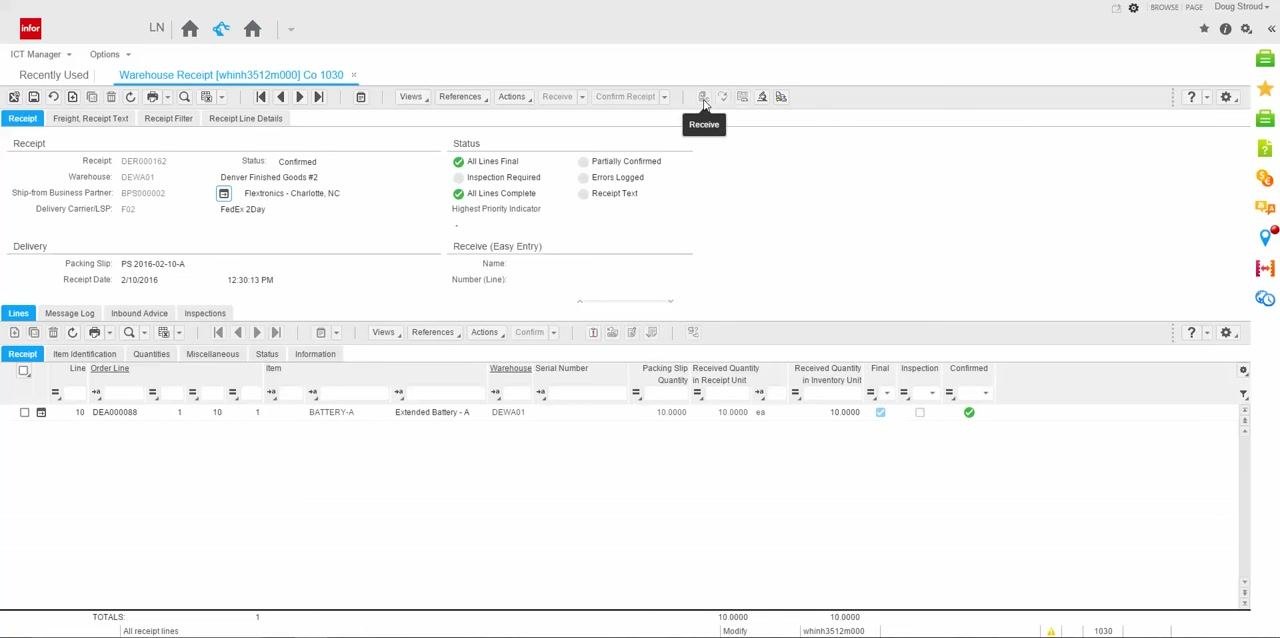Open the References menu in the receipt toolbar
The width and height of the screenshot is (1280, 638).
pyautogui.click(x=462, y=97)
